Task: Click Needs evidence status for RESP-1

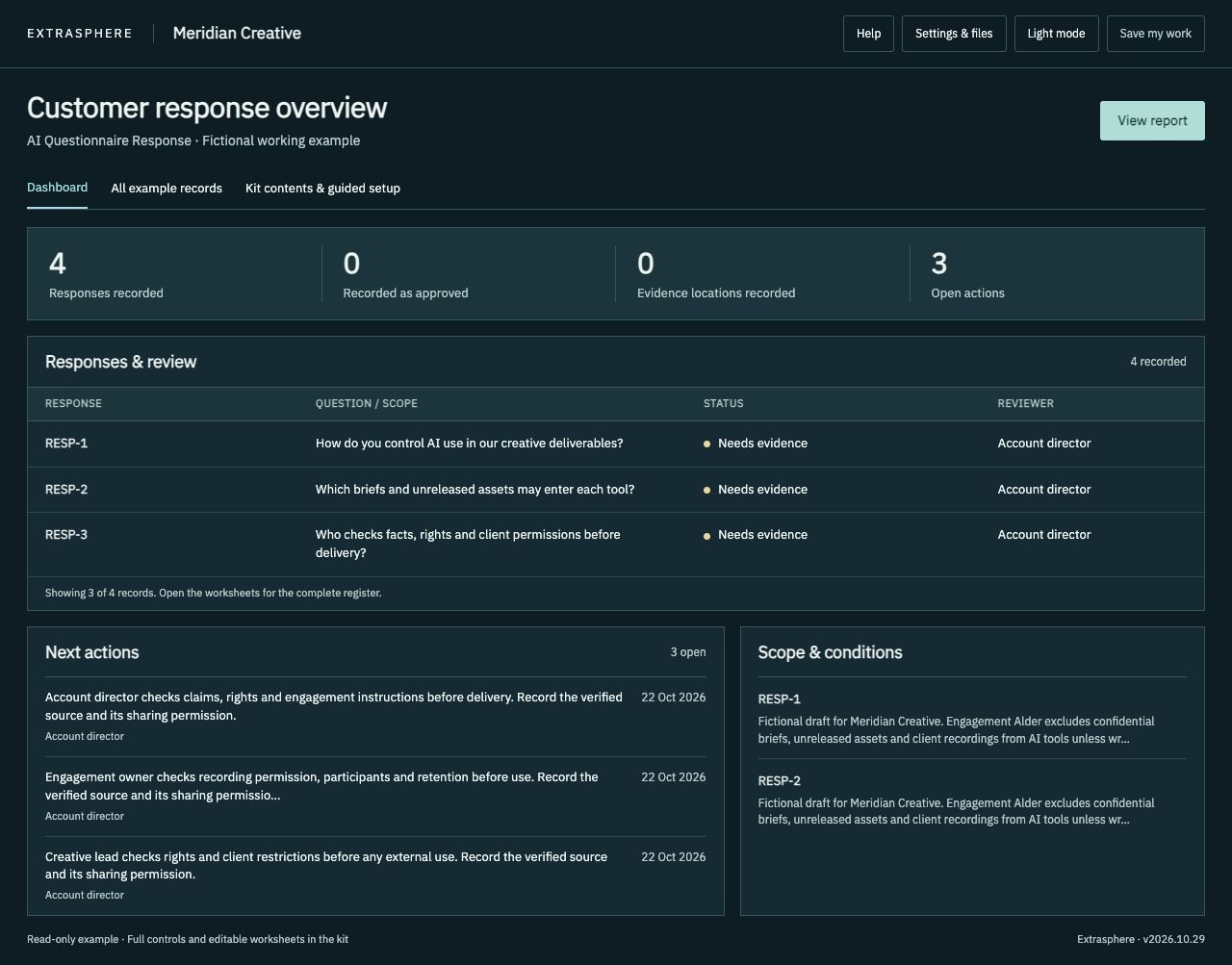Action: point(756,444)
